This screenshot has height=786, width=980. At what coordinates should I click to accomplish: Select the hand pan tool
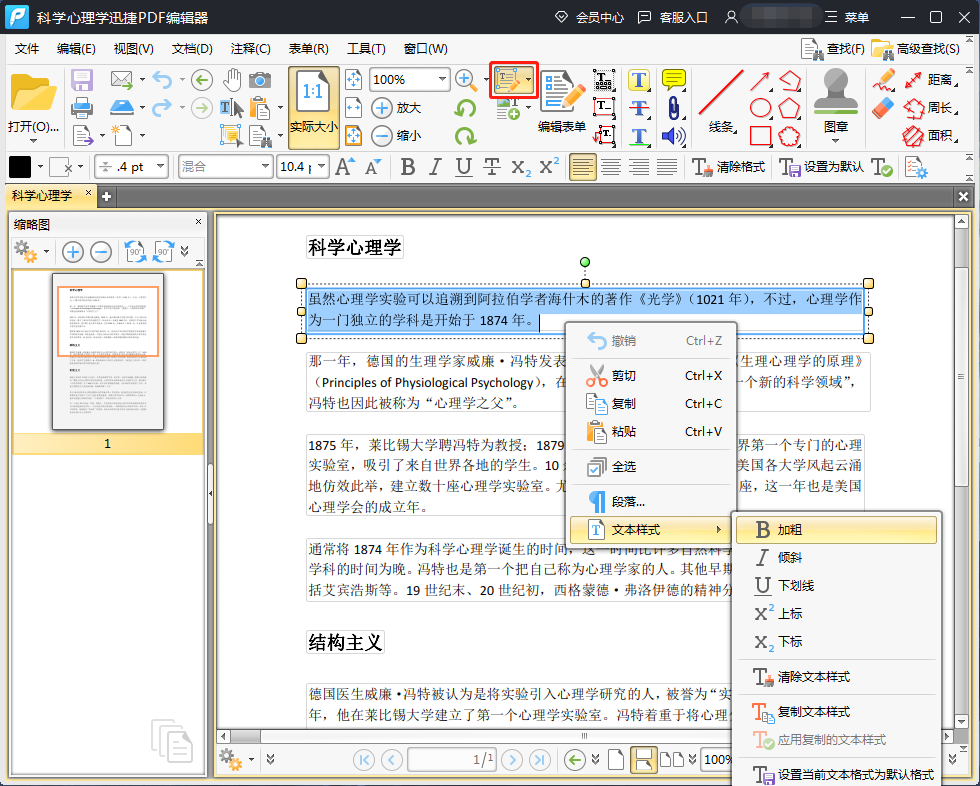(232, 80)
